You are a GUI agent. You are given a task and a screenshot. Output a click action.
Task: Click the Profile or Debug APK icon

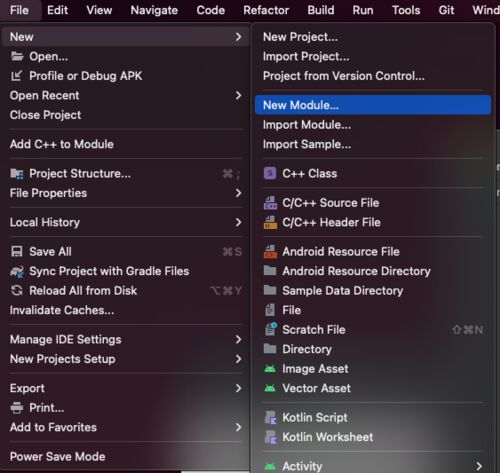[16, 76]
